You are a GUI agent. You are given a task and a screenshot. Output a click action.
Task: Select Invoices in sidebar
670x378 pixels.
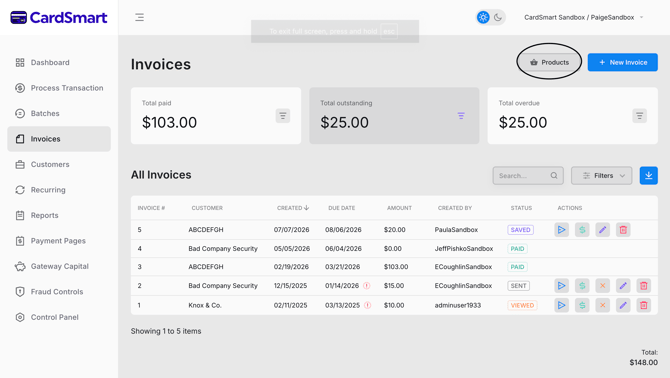(59, 139)
